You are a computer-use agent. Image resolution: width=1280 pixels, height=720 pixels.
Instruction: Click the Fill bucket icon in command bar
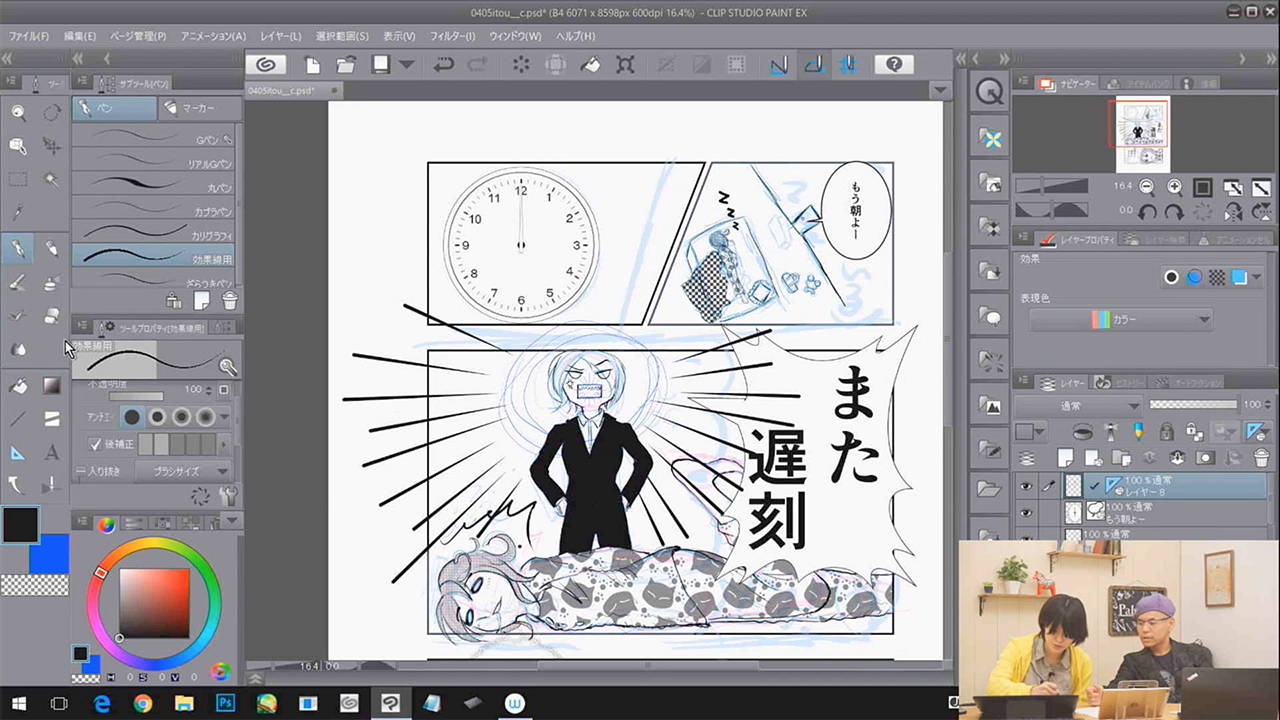point(590,65)
